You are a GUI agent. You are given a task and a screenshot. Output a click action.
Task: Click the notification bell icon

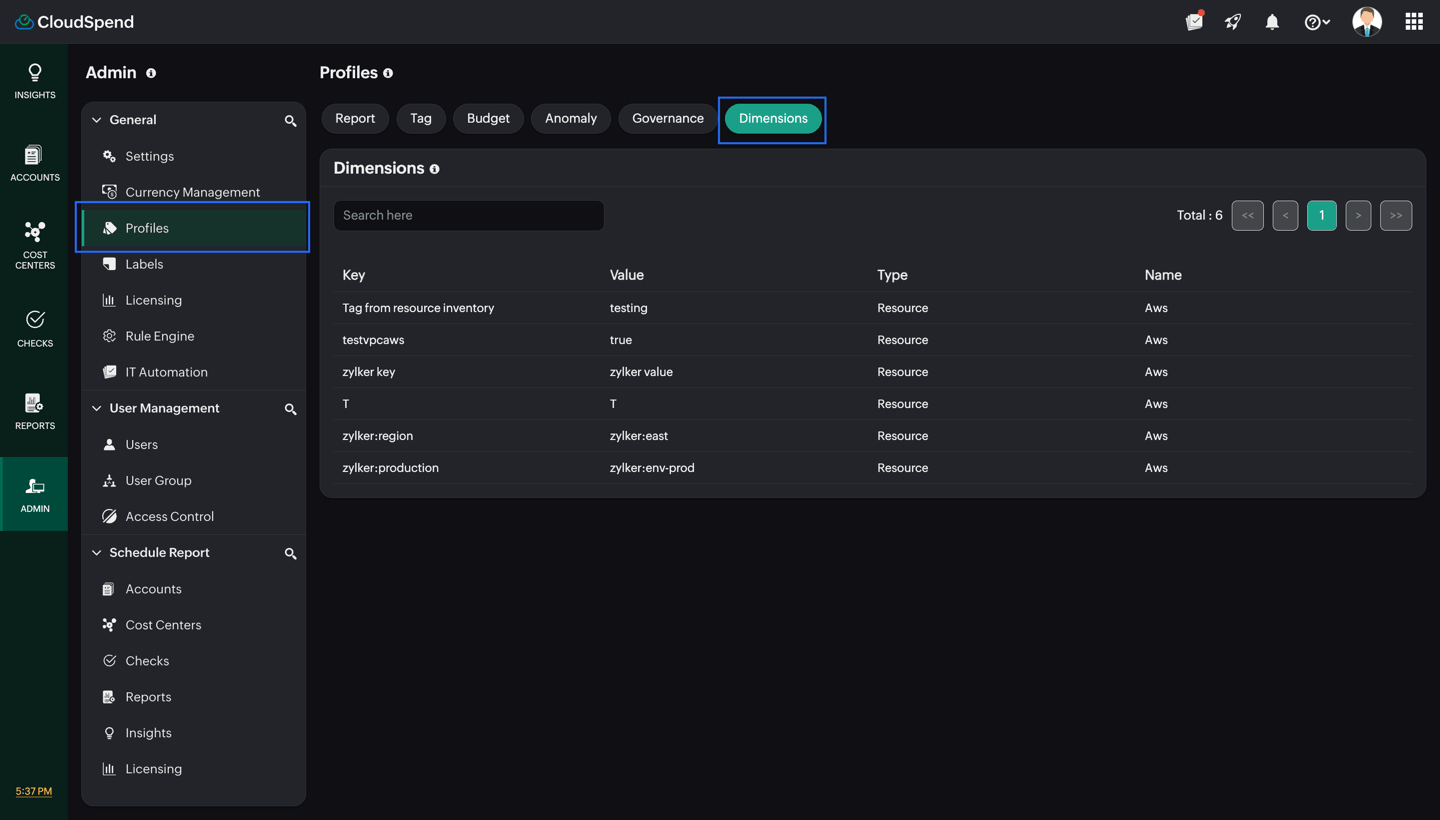click(x=1272, y=22)
